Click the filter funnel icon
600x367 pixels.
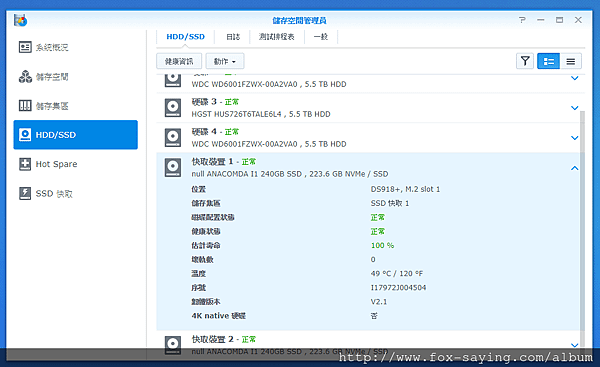(x=525, y=61)
